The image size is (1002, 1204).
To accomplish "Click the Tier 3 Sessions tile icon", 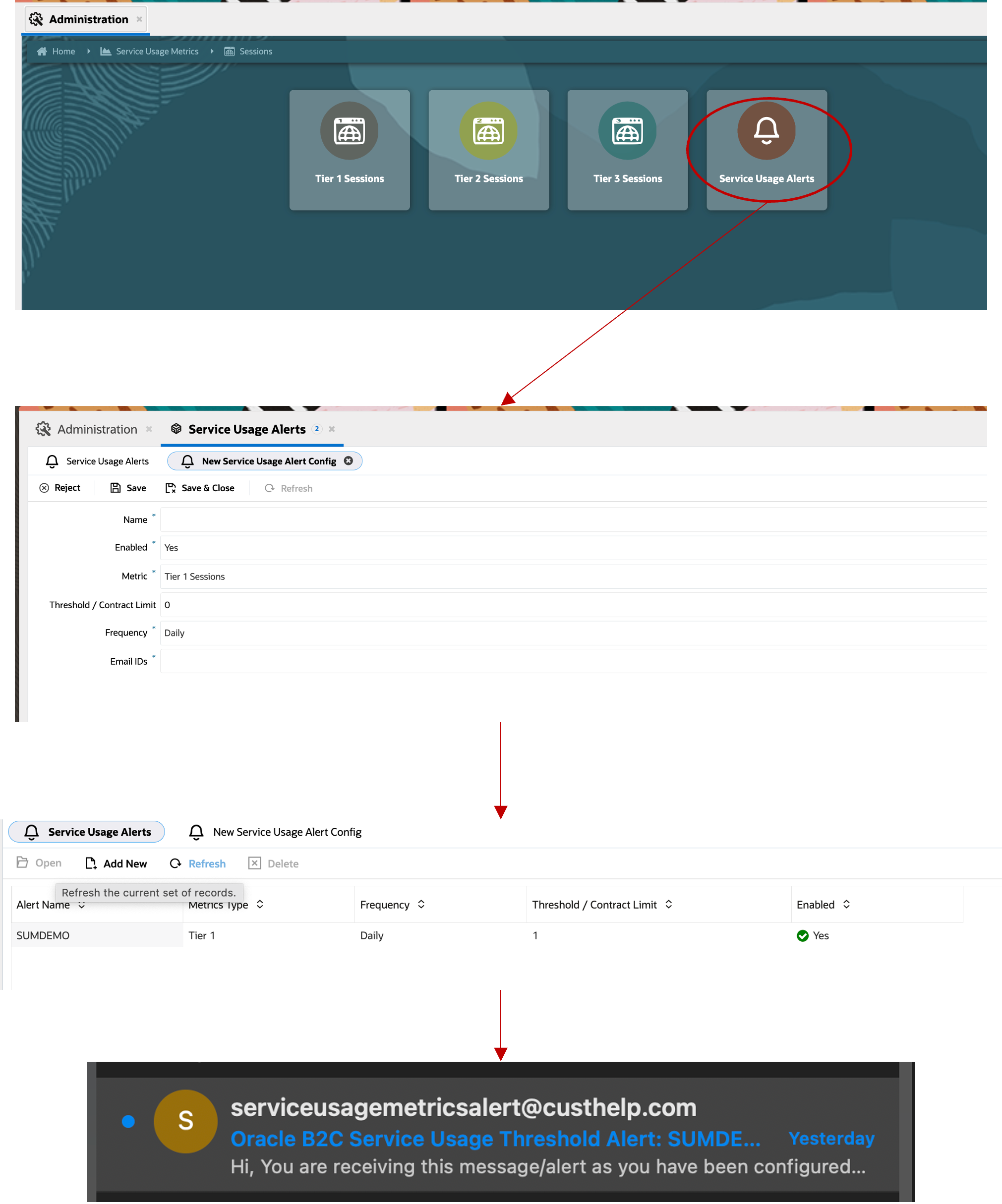I will click(627, 128).
